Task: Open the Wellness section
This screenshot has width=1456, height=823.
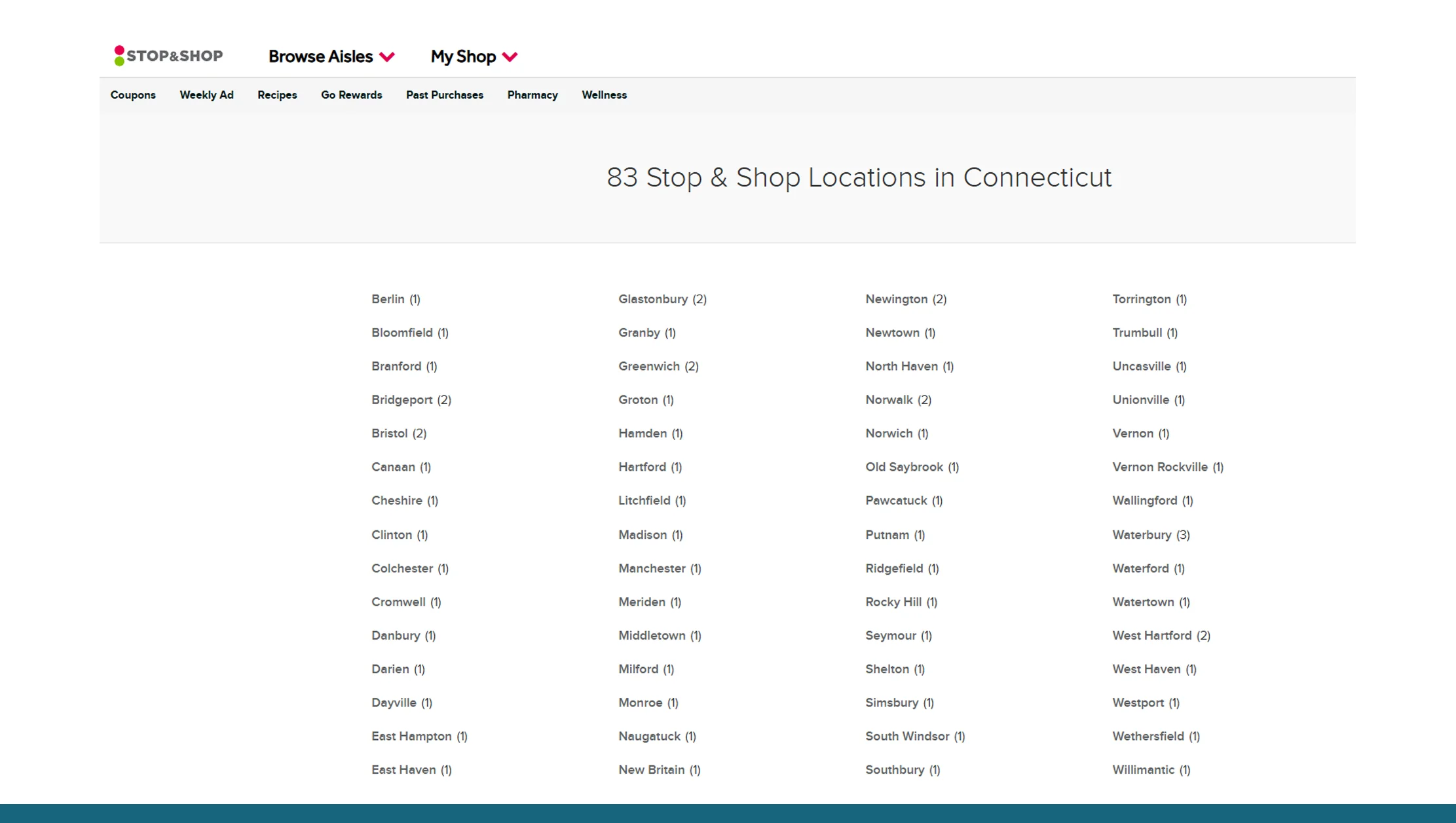Action: point(603,95)
